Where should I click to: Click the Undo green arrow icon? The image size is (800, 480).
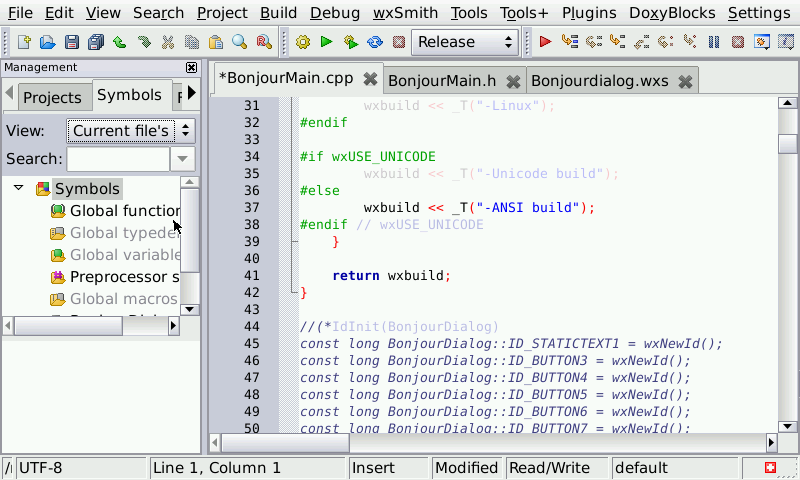click(119, 42)
